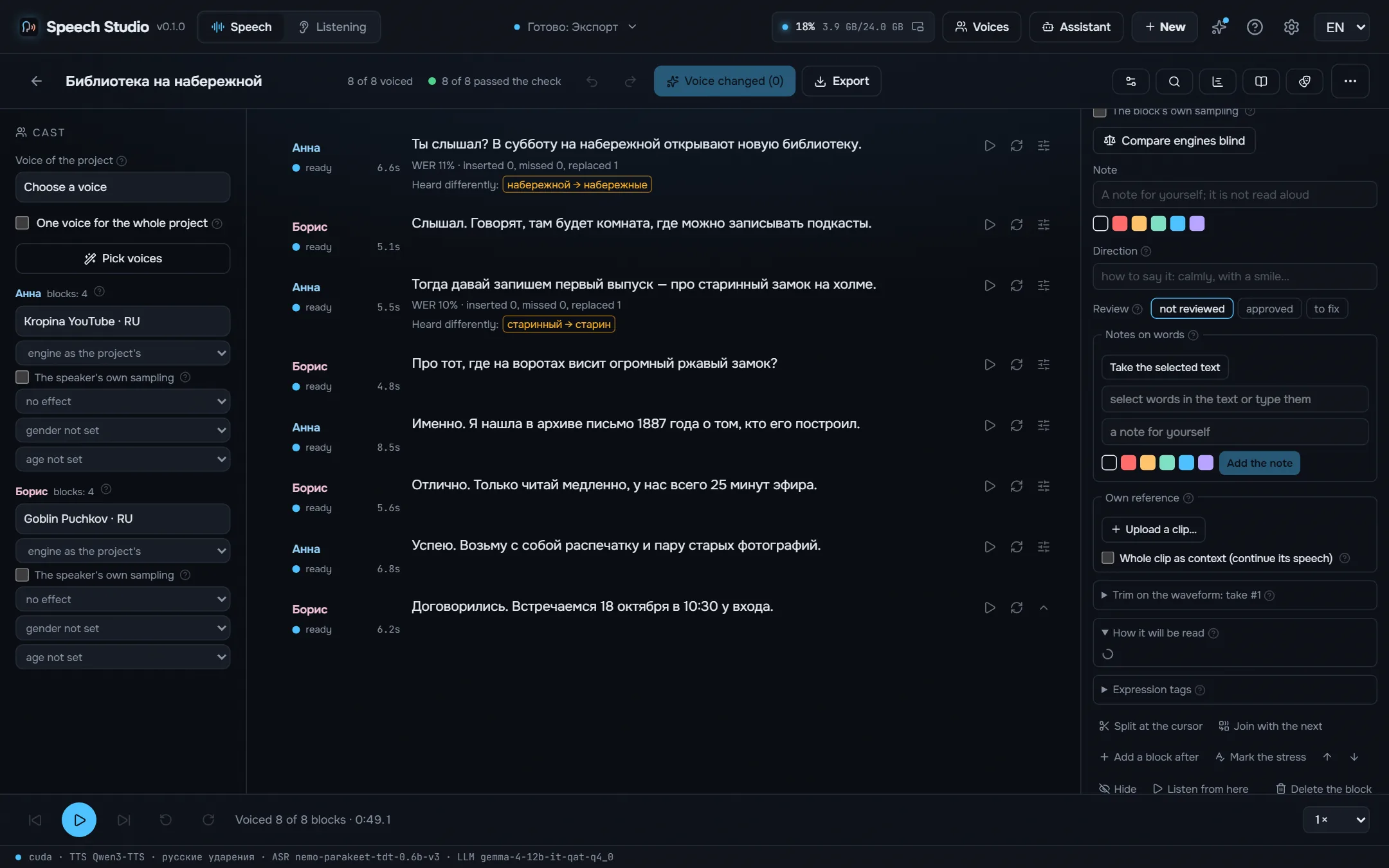The width and height of the screenshot is (1389, 868).
Task: Click the Export button
Action: 841,81
